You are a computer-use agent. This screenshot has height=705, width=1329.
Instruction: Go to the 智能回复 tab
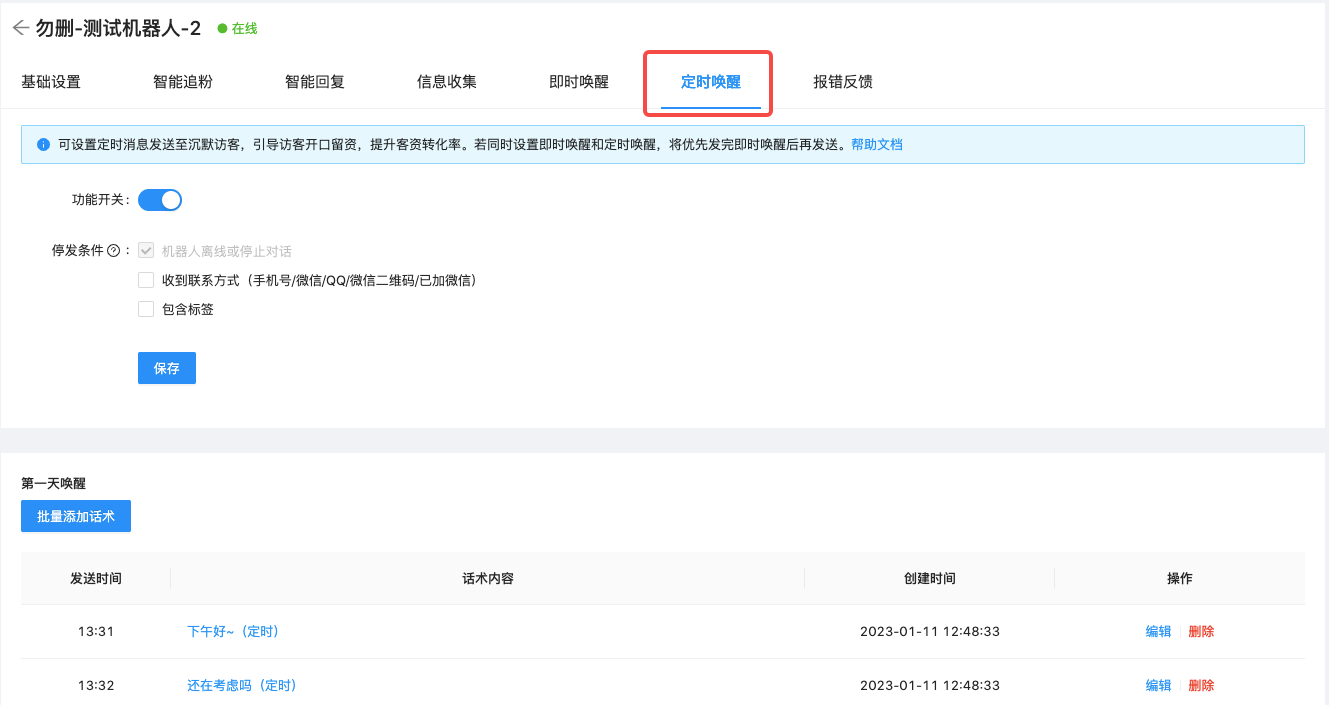coord(315,82)
